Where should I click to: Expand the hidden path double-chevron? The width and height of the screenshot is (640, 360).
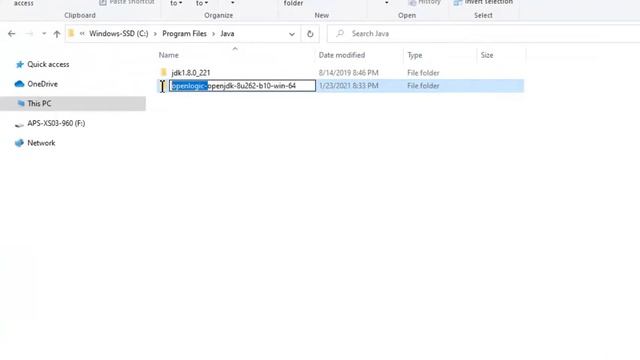82,34
